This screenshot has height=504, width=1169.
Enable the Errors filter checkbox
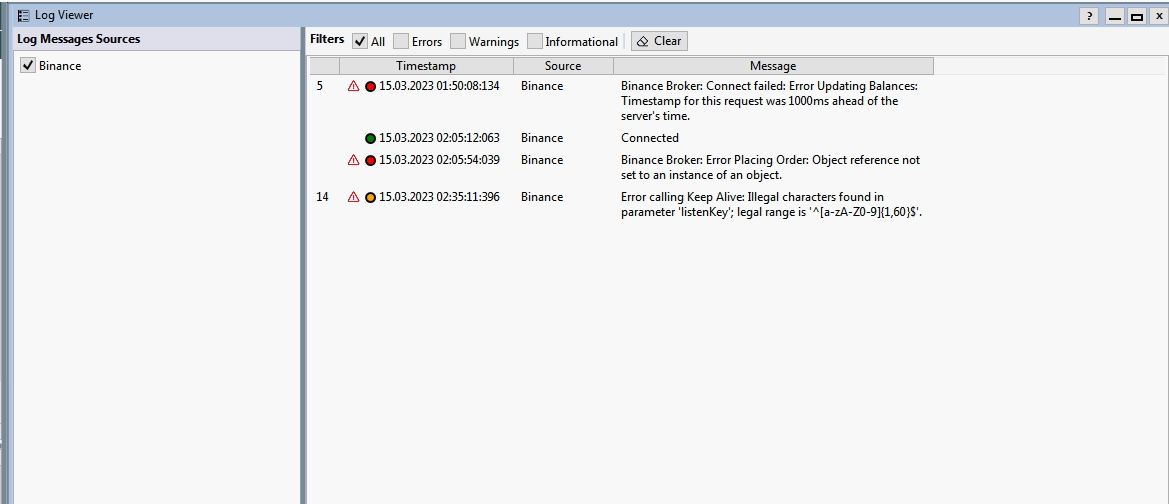click(401, 41)
